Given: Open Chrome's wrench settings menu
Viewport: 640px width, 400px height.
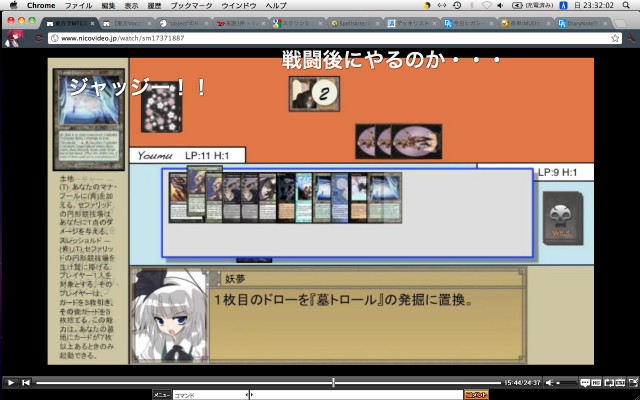Looking at the screenshot, I should tap(632, 38).
